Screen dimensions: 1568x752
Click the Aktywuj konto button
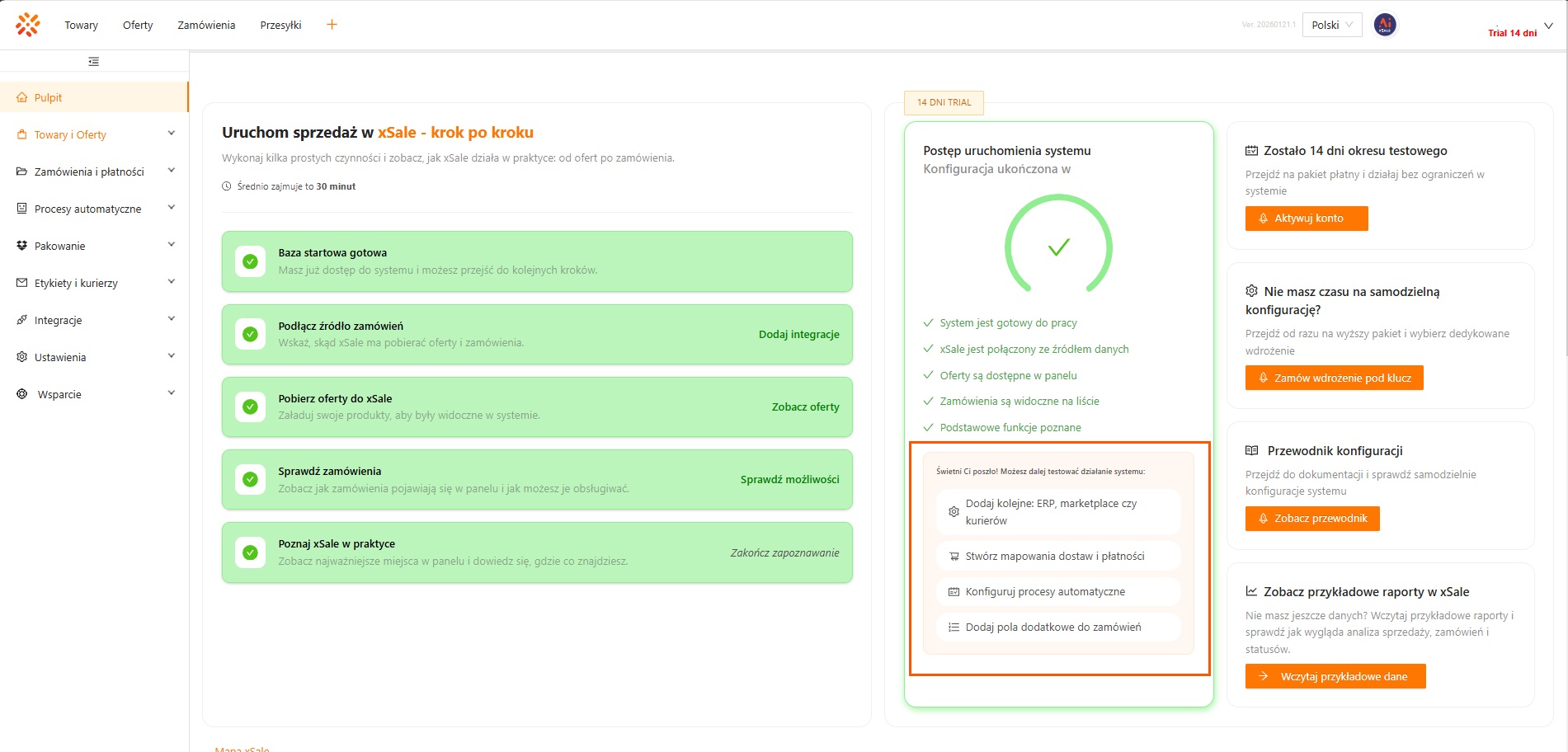pos(1307,219)
